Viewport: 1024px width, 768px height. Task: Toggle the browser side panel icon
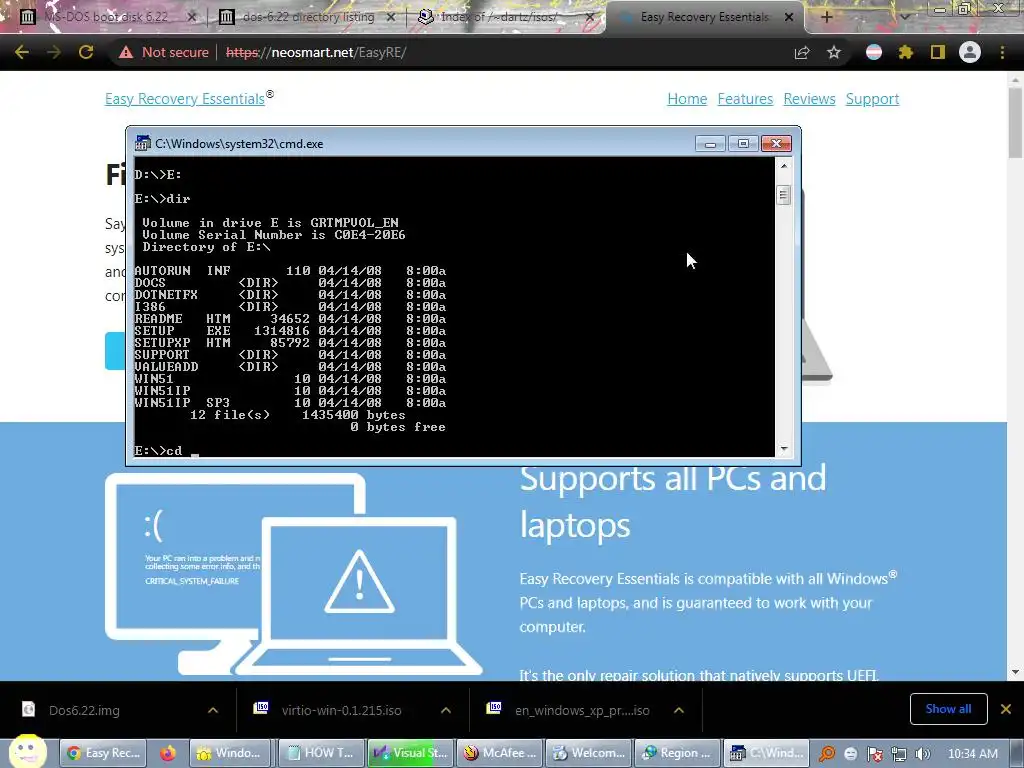(x=938, y=52)
